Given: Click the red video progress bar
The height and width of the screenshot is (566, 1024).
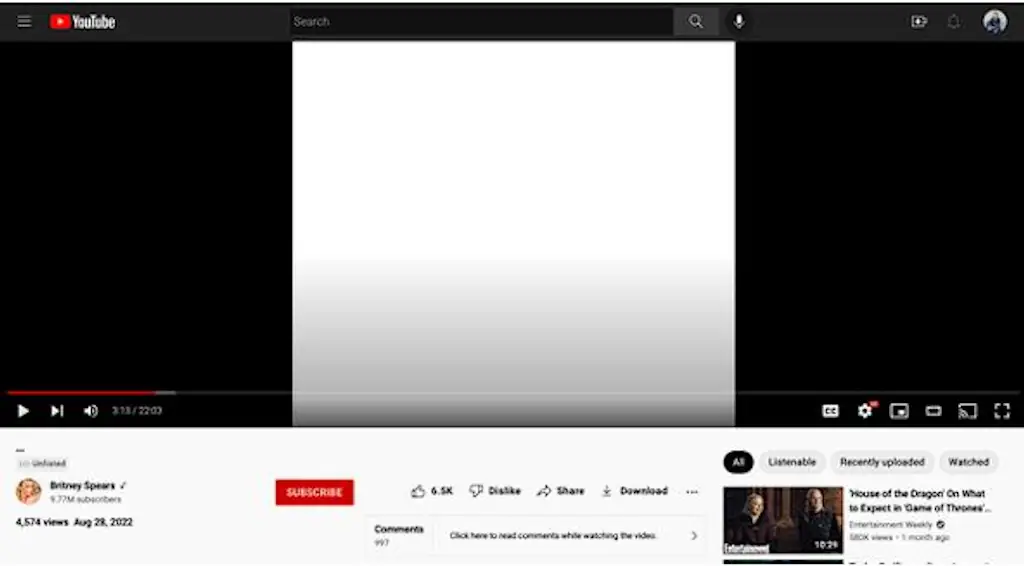Looking at the screenshot, I should (80, 393).
